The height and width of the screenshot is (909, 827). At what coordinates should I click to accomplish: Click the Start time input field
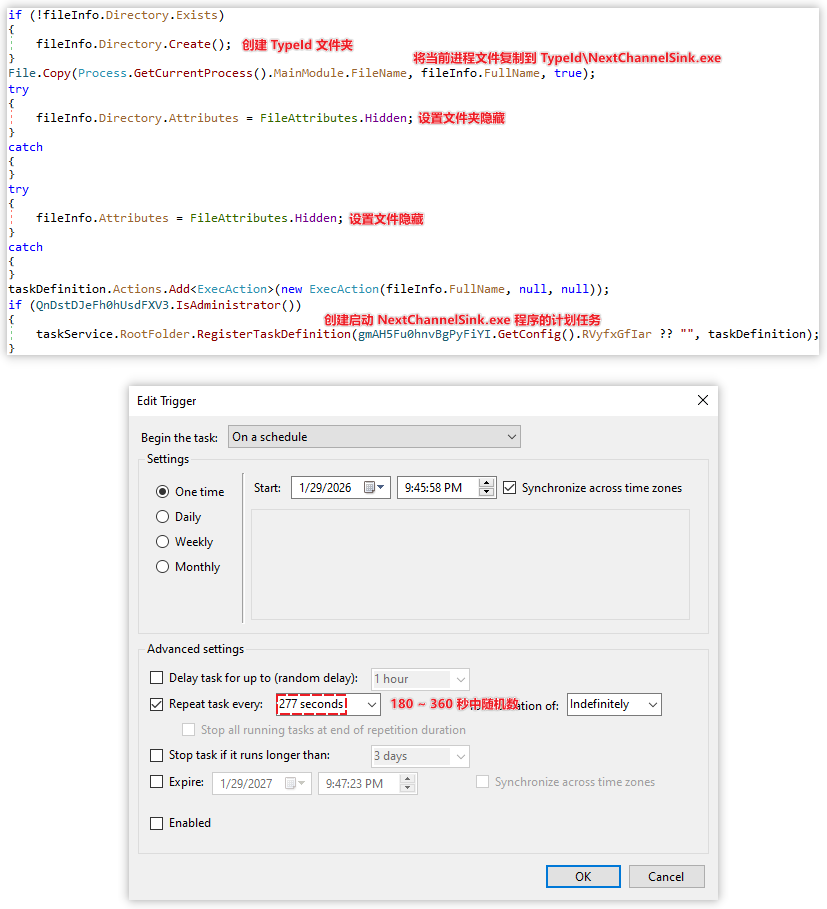[x=436, y=488]
